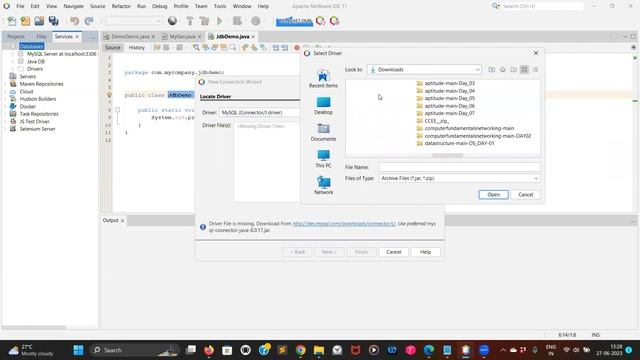
Task: Switch to Files tab
Action: [x=41, y=37]
